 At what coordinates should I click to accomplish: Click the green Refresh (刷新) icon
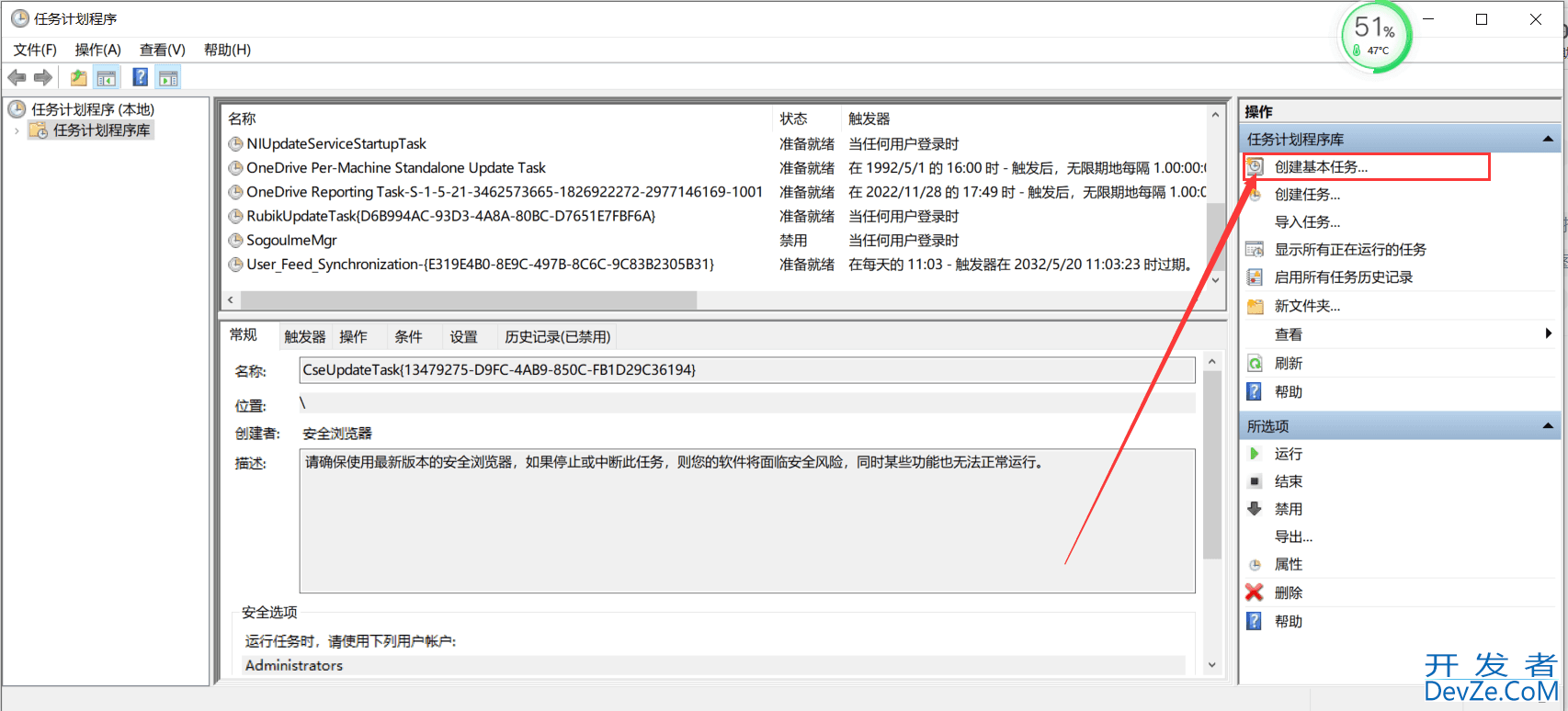(1255, 363)
